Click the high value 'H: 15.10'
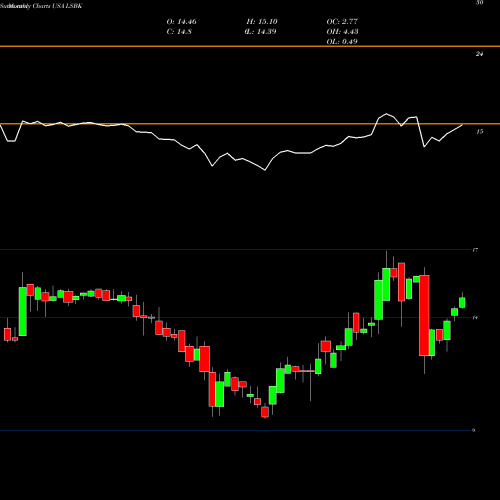The height and width of the screenshot is (500, 500). click(262, 22)
